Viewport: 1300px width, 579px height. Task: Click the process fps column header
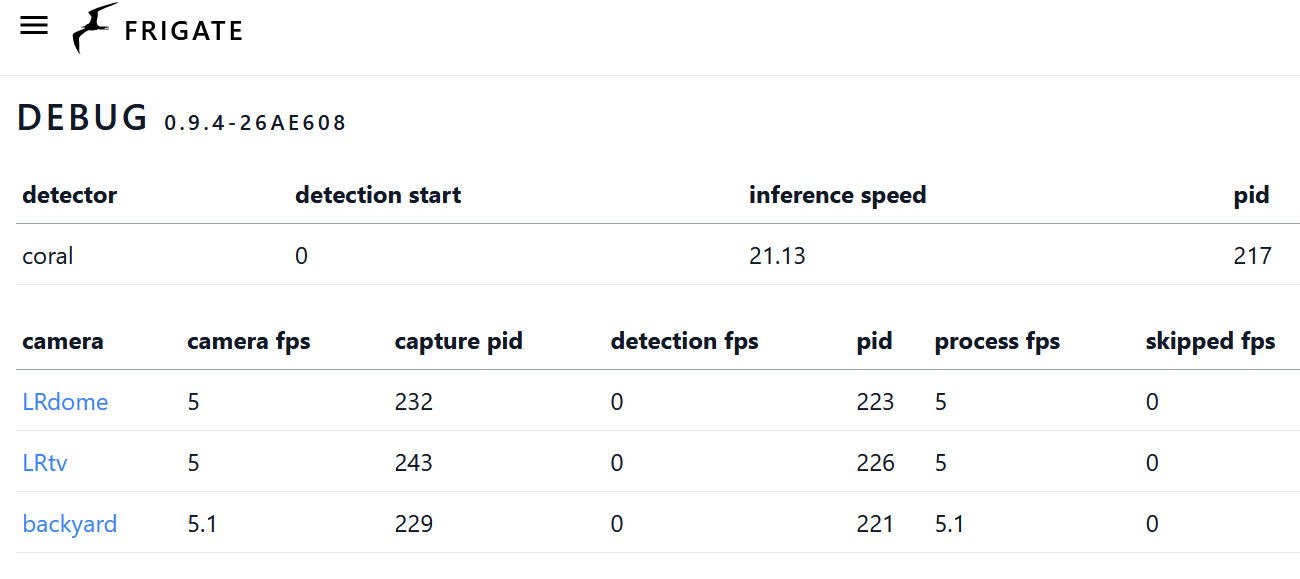pyautogui.click(x=996, y=341)
